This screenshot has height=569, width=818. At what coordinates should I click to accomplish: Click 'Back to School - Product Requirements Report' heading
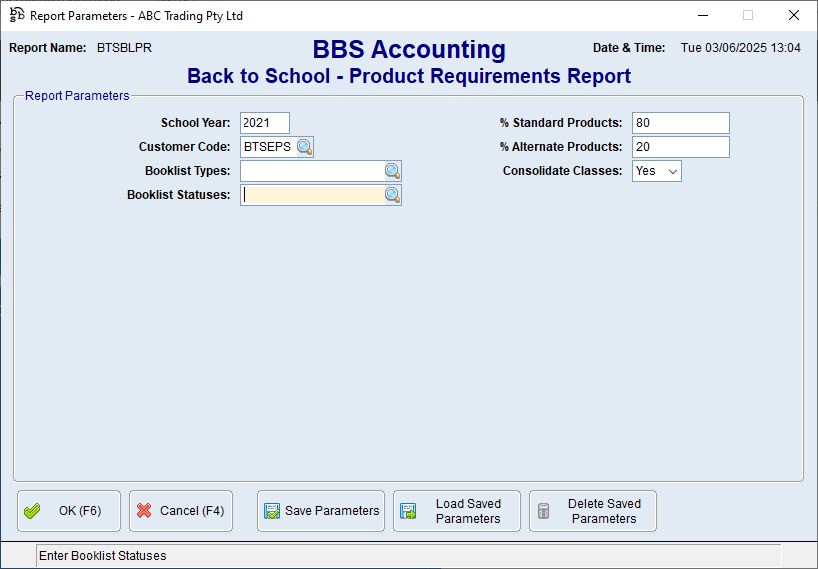(x=409, y=76)
